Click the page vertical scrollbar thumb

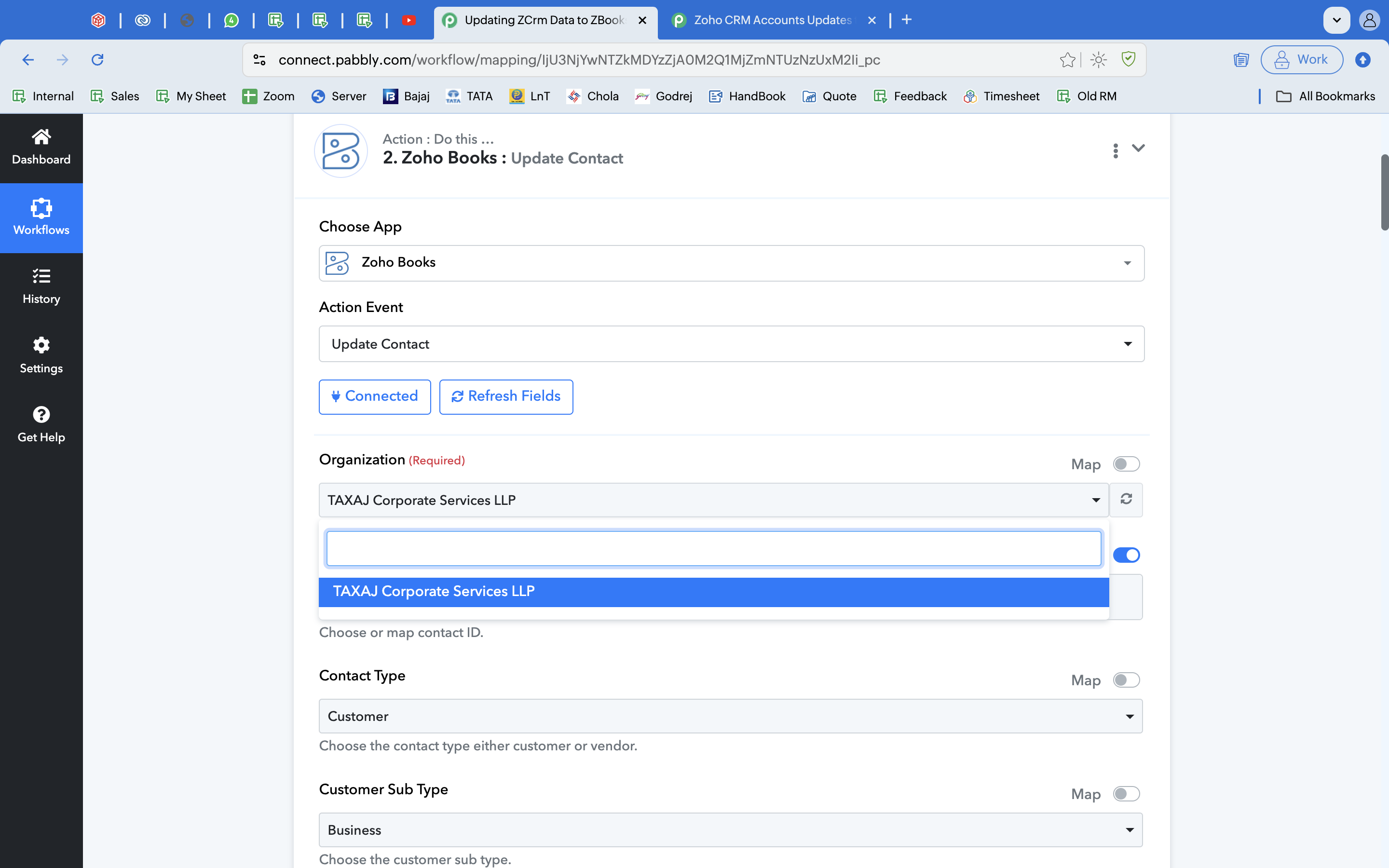pos(1384,192)
